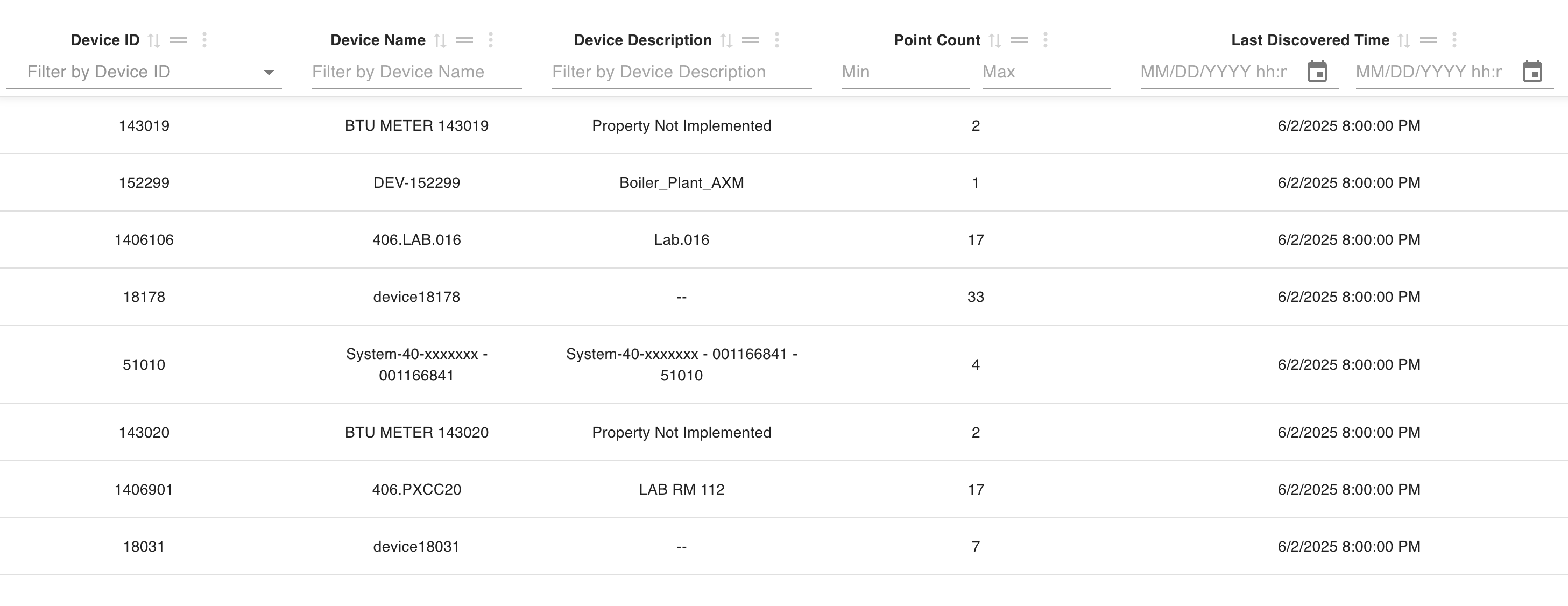Open filter mode icon for Device ID
This screenshot has height=606, width=1568.
point(178,40)
